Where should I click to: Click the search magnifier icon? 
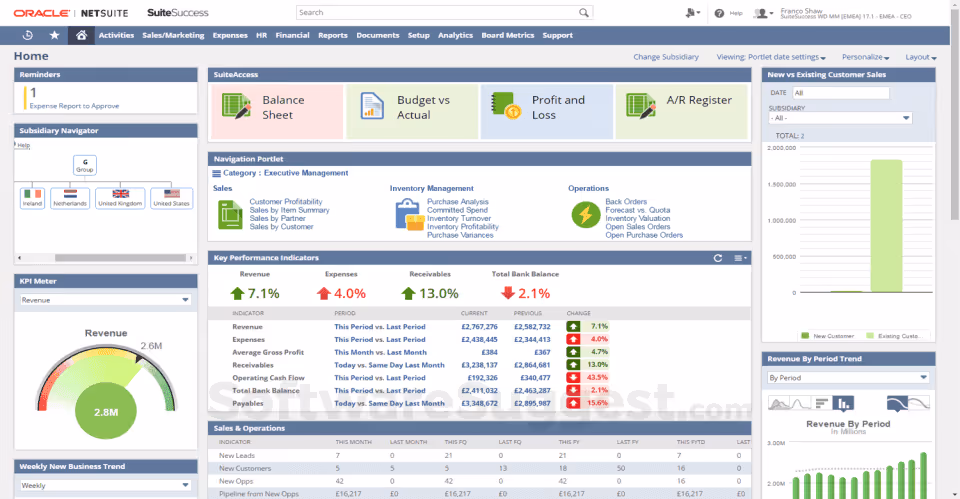coord(583,13)
